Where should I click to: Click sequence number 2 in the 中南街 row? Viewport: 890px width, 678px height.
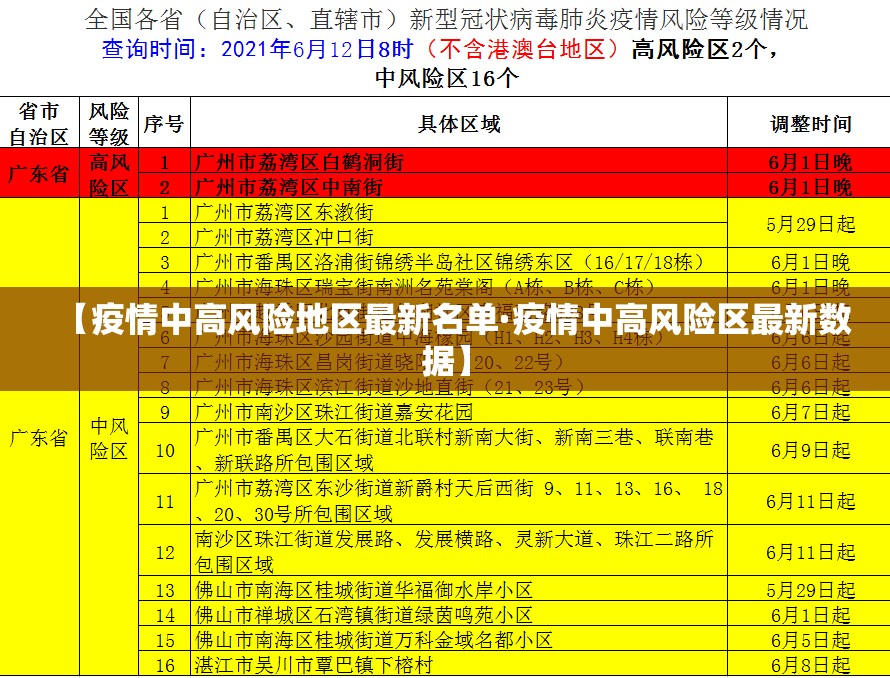click(x=165, y=187)
